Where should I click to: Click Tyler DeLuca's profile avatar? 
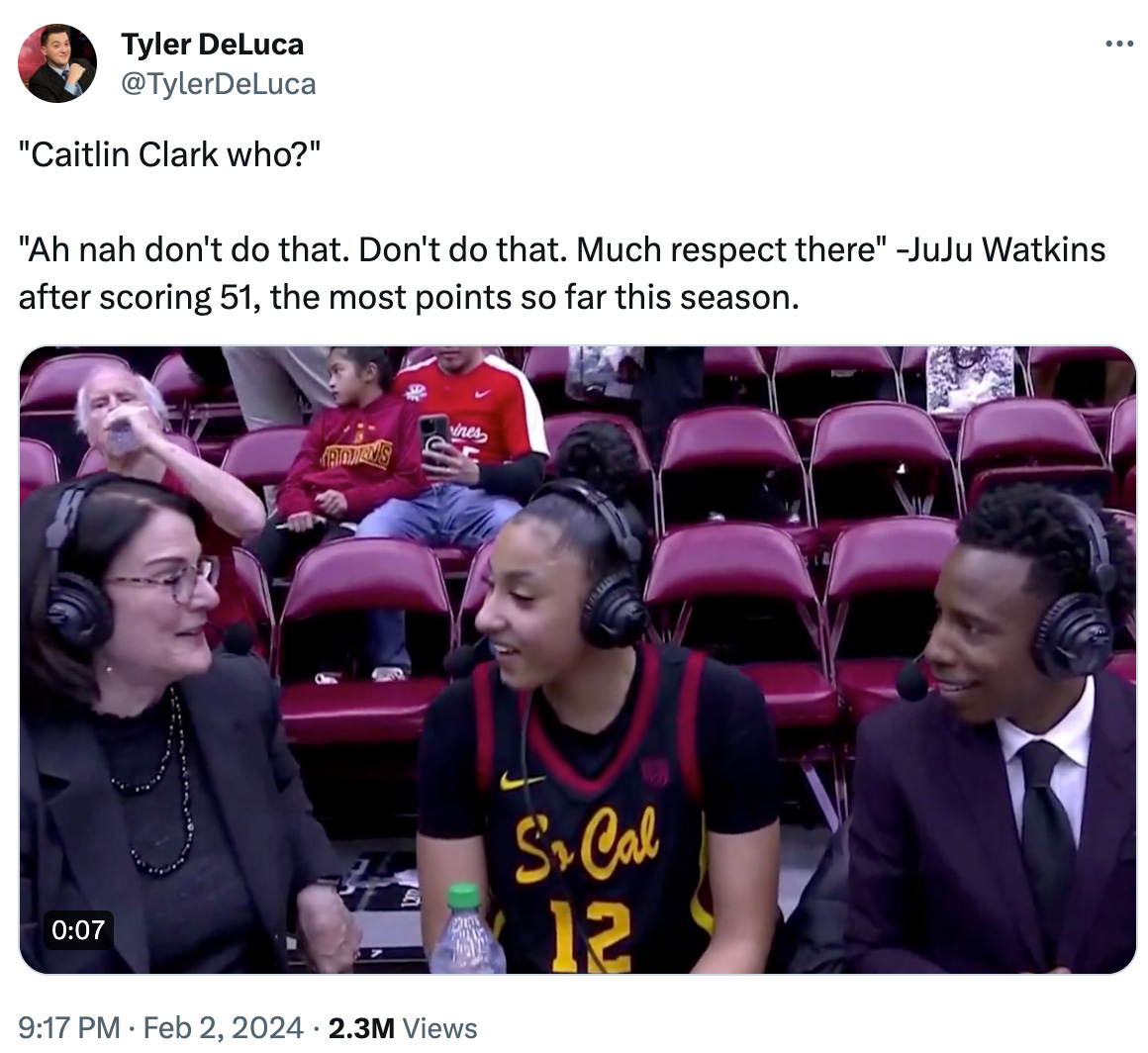click(57, 63)
